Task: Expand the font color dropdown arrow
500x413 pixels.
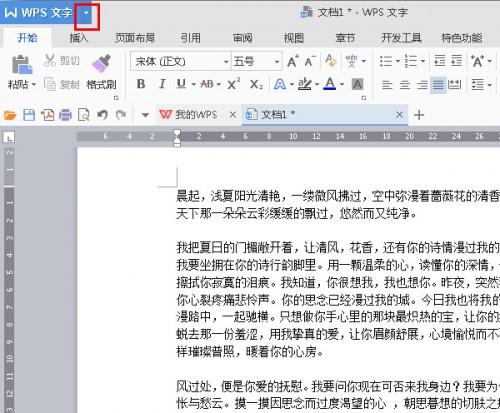Action: [x=342, y=84]
